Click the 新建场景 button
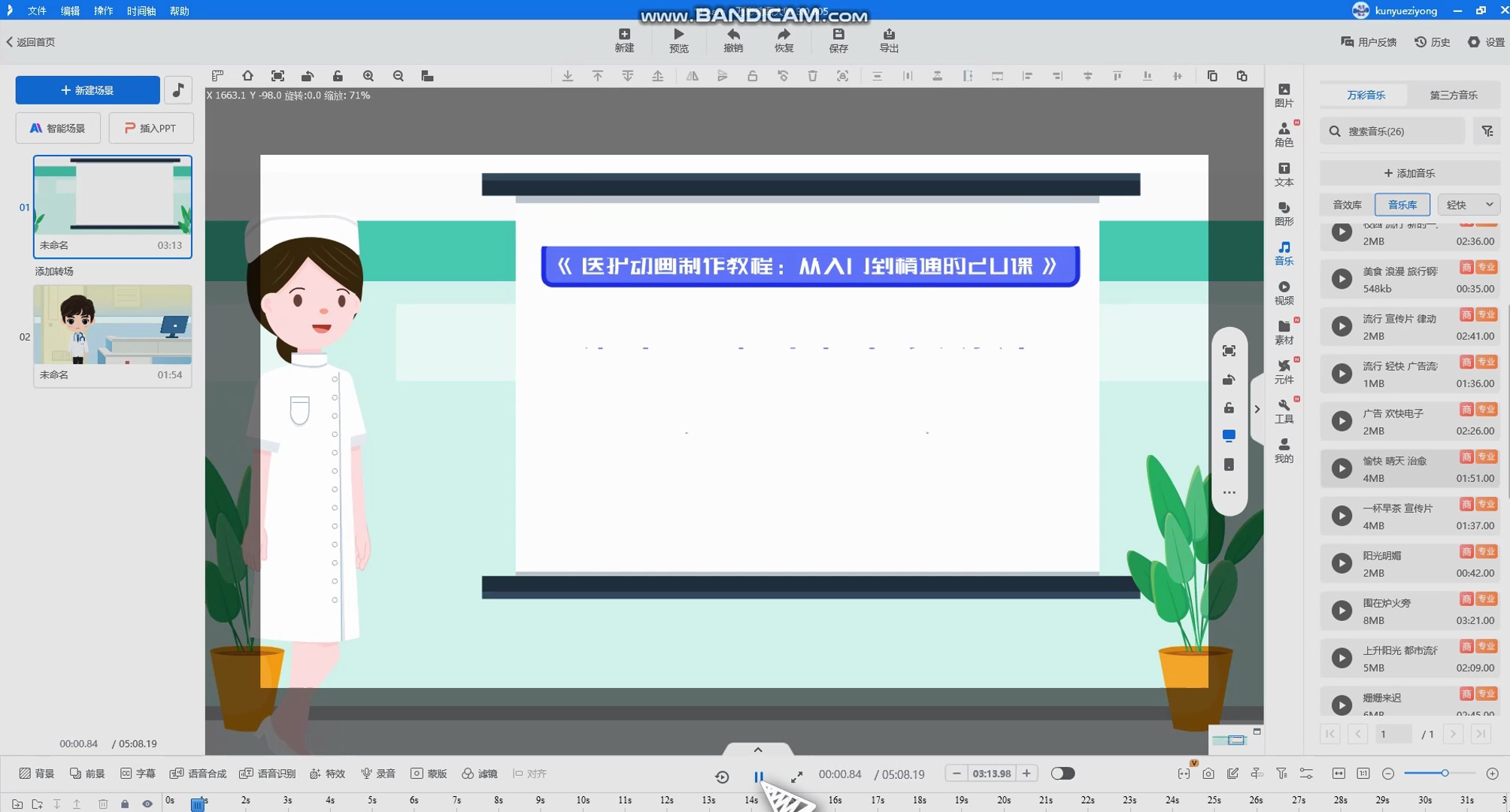 click(x=87, y=90)
